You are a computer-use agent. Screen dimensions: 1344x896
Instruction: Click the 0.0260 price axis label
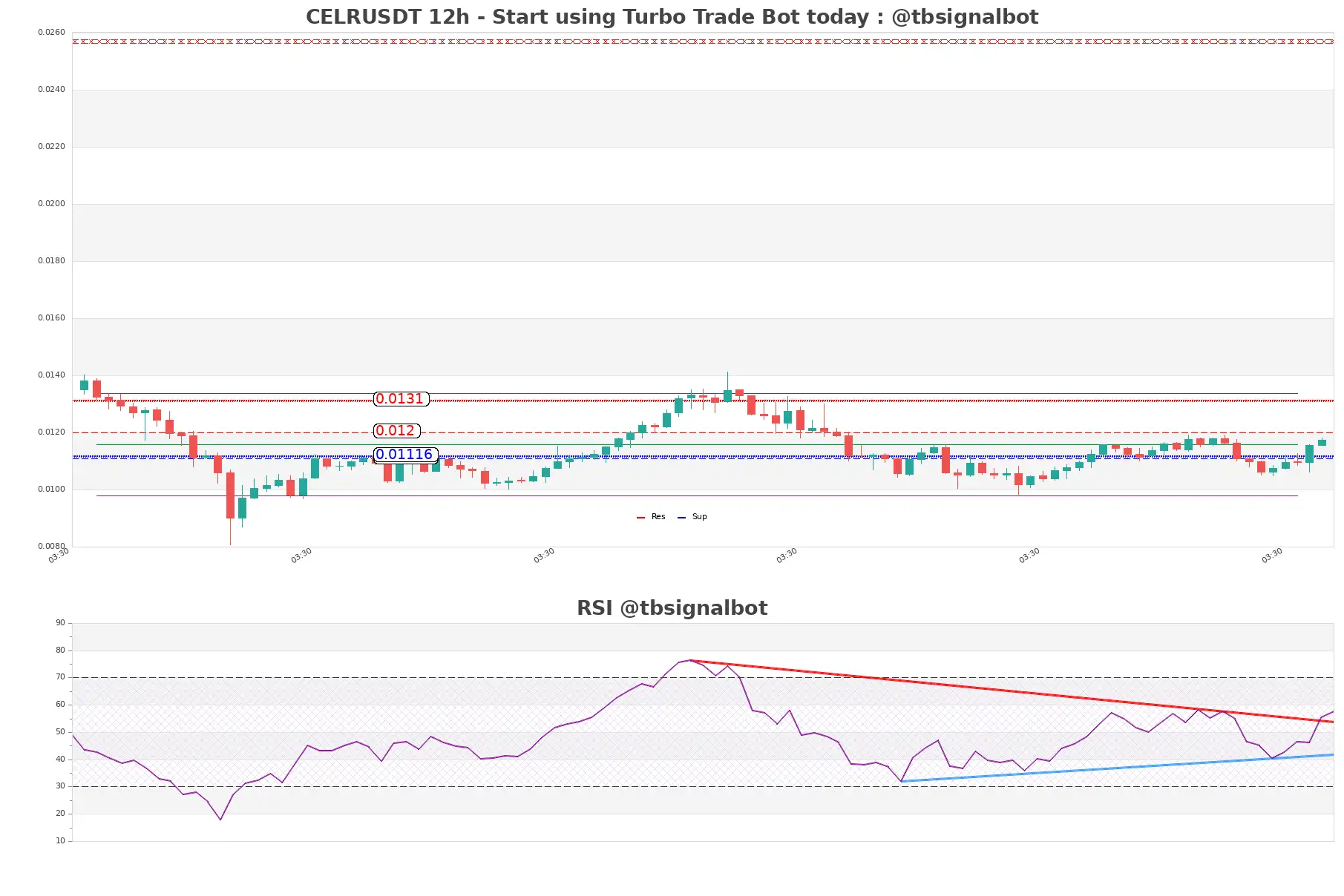tap(51, 33)
